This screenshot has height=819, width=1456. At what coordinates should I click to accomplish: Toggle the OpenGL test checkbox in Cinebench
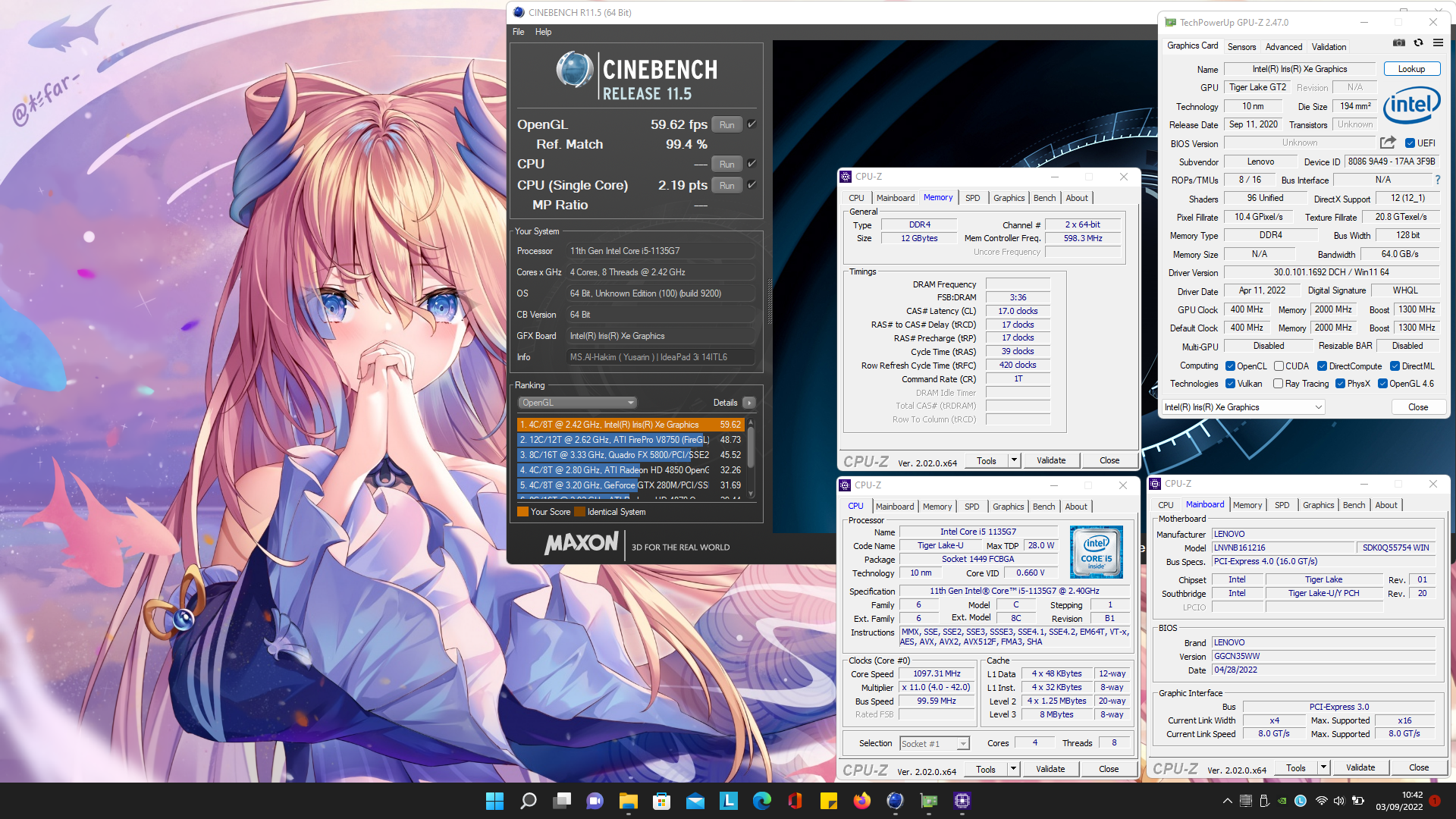[752, 124]
